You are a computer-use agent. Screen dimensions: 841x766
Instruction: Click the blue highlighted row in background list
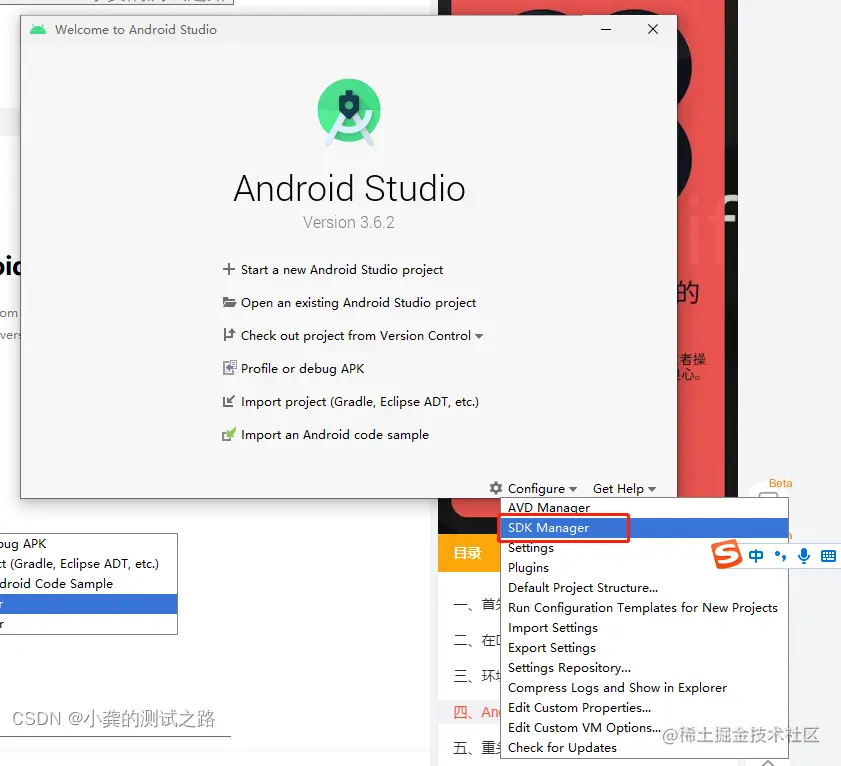pyautogui.click(x=88, y=604)
